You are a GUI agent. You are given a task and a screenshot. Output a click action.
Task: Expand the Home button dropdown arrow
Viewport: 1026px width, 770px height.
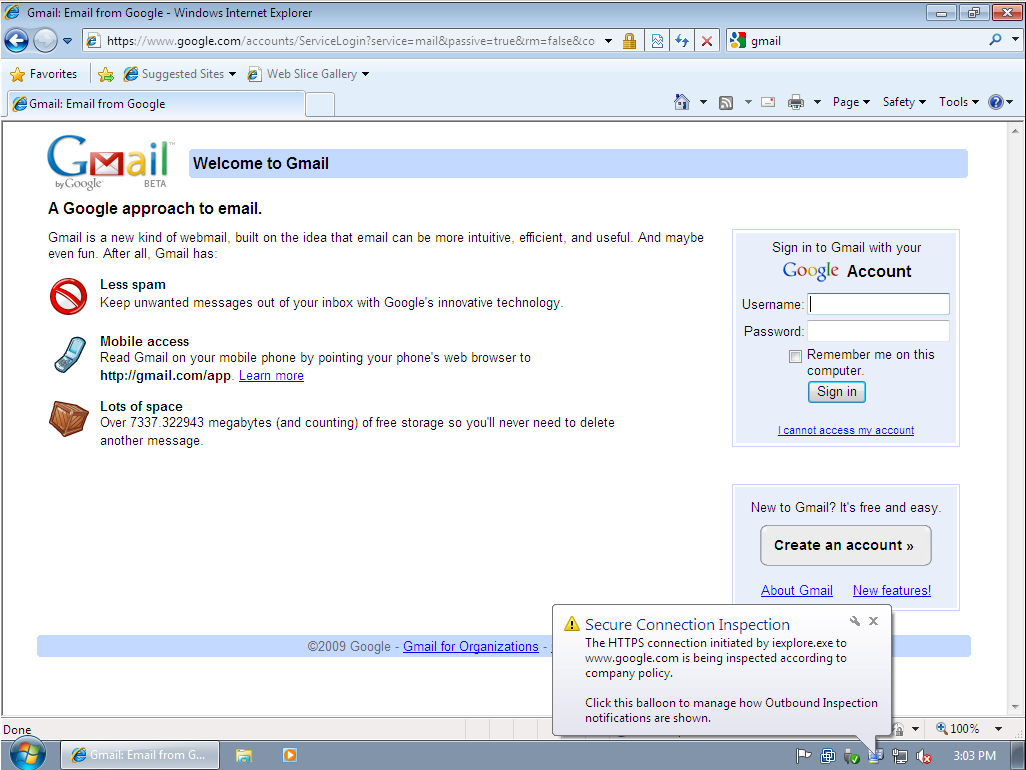tap(703, 102)
